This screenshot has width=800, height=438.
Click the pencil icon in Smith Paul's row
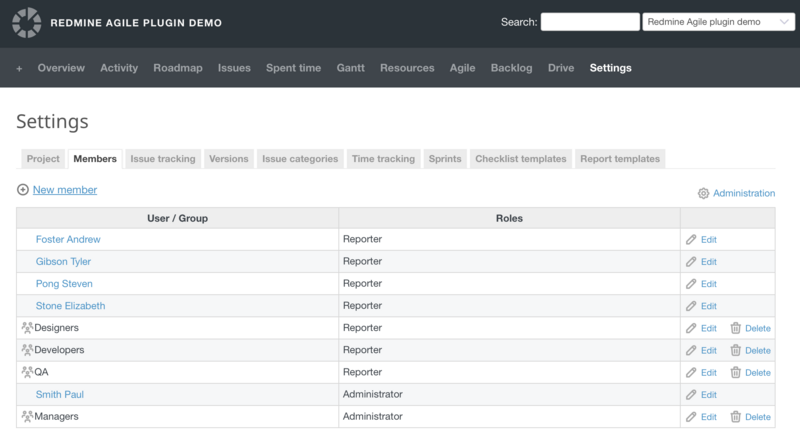(x=691, y=394)
